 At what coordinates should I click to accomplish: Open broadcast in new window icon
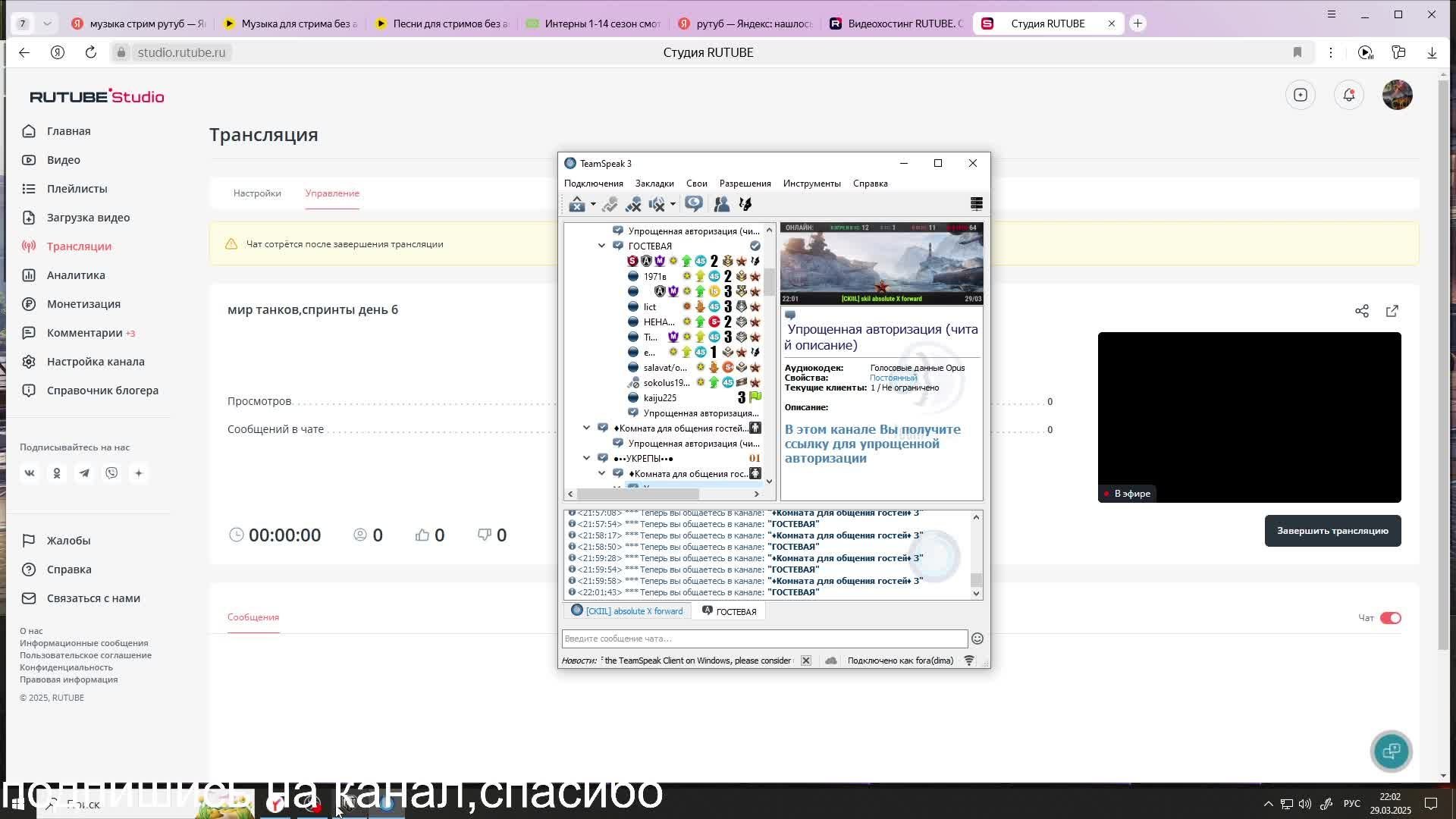click(1392, 311)
